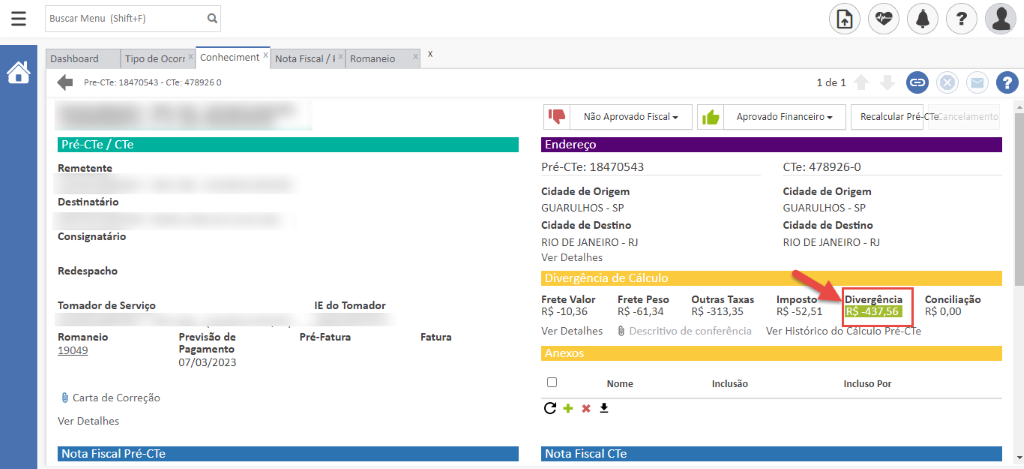Switch to the Dashboard tab
The height and width of the screenshot is (469, 1024).
(x=74, y=58)
